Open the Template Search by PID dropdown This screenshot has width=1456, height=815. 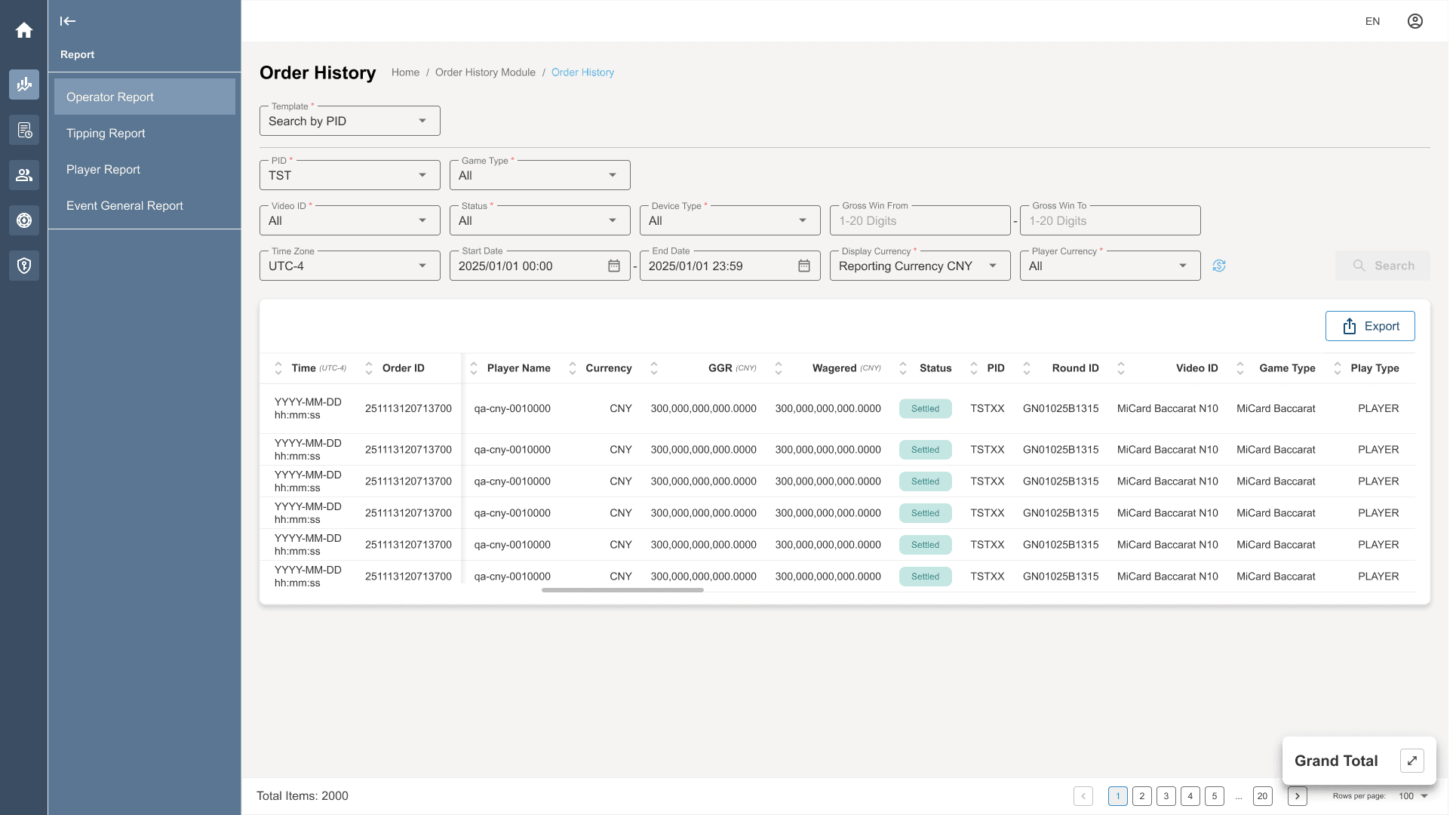[350, 121]
